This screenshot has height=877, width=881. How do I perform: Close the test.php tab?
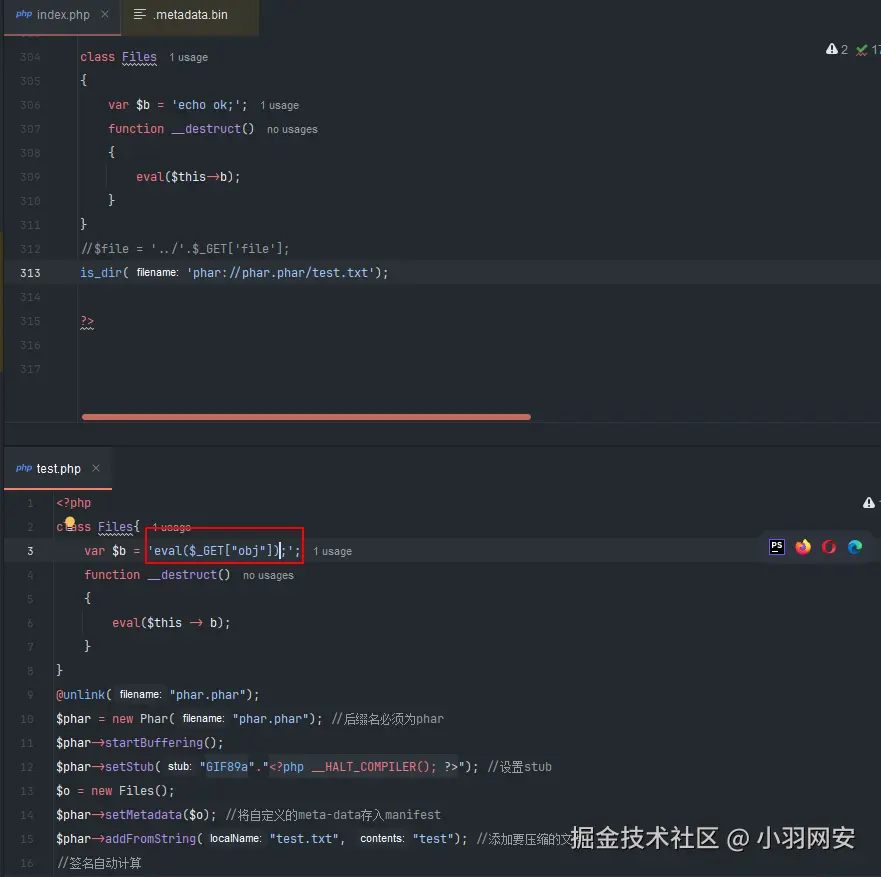click(96, 468)
